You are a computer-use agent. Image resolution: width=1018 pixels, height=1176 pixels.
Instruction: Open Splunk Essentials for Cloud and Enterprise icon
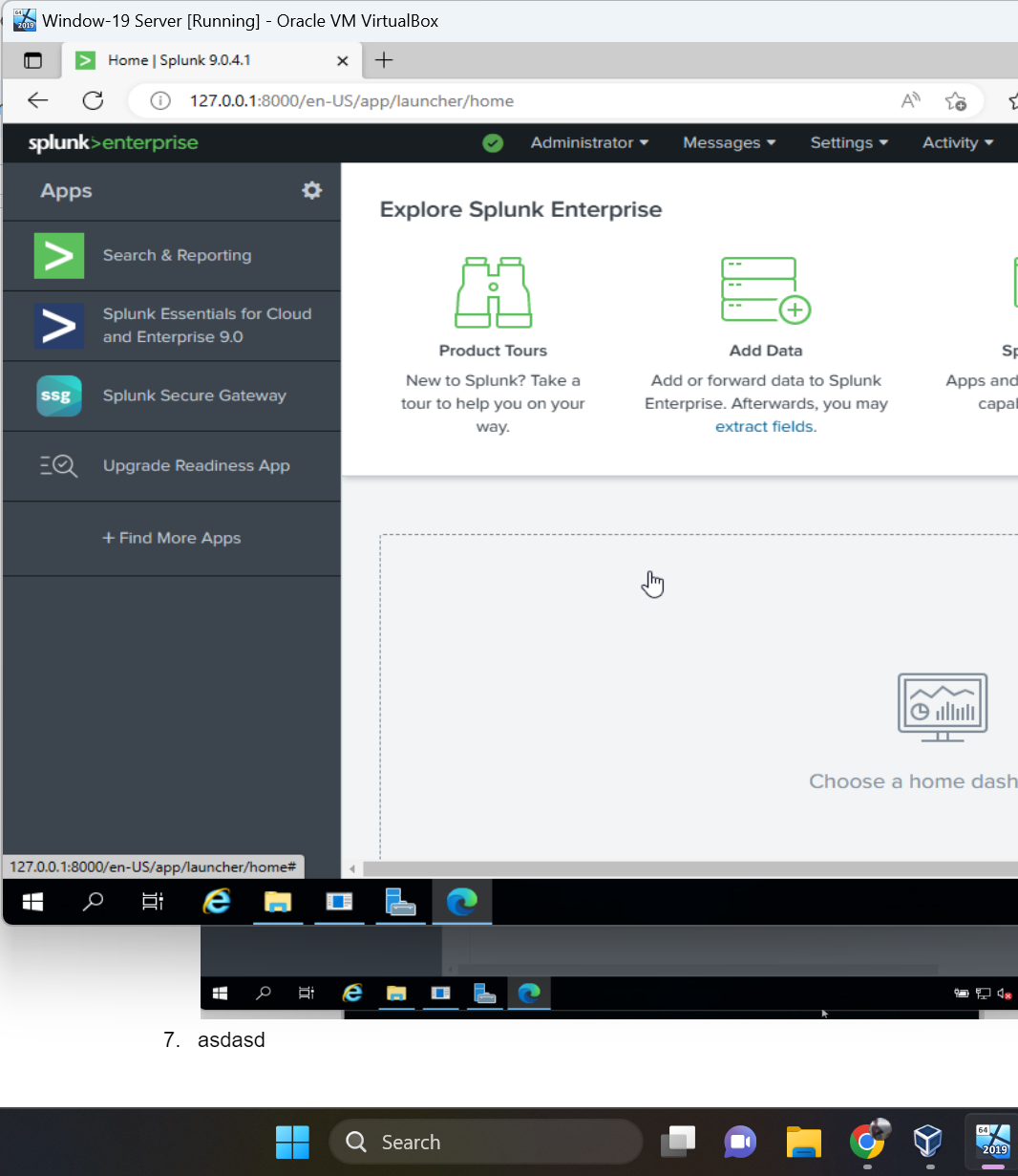pyautogui.click(x=59, y=326)
